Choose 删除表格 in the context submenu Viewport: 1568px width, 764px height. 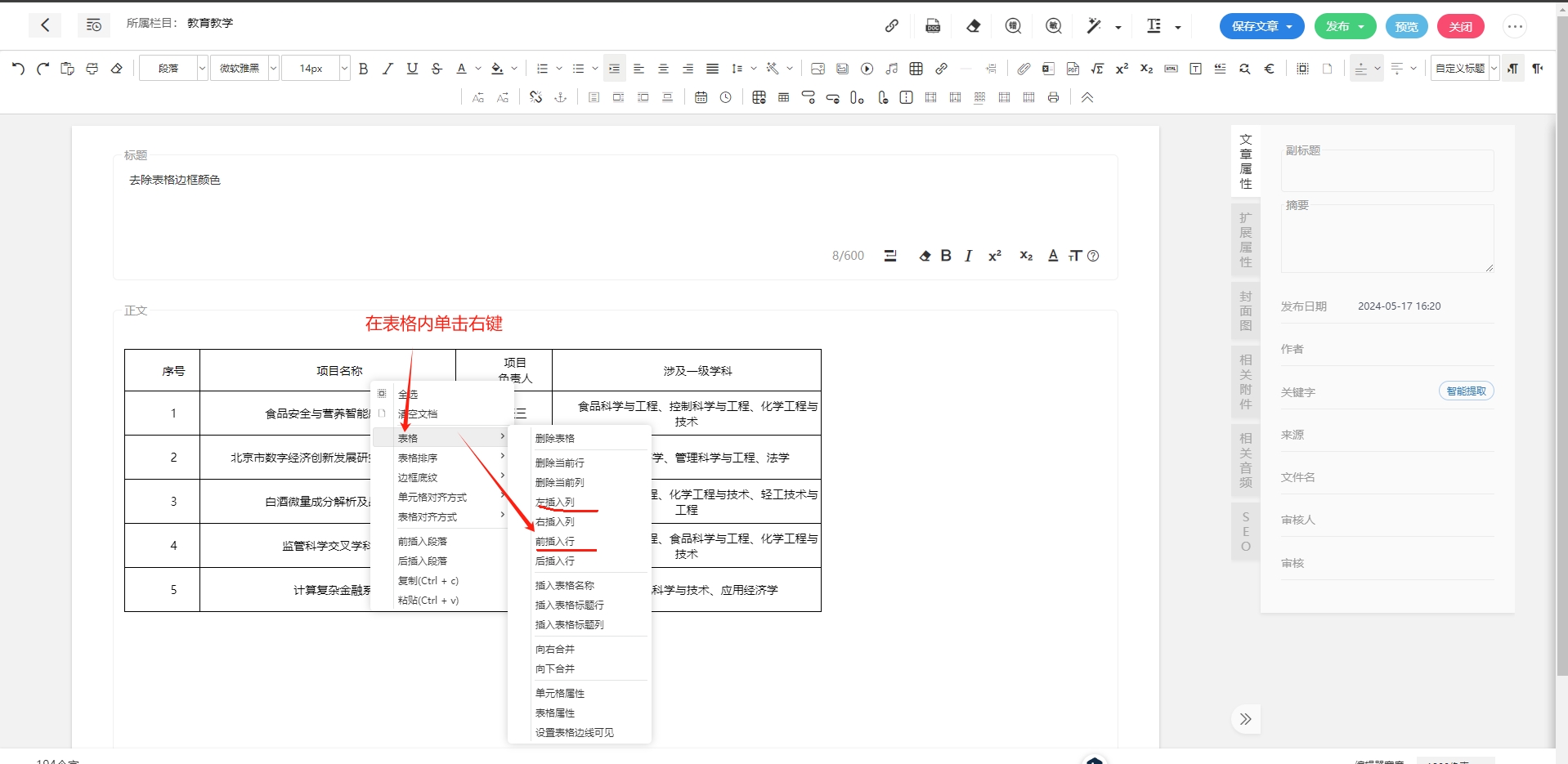click(555, 439)
